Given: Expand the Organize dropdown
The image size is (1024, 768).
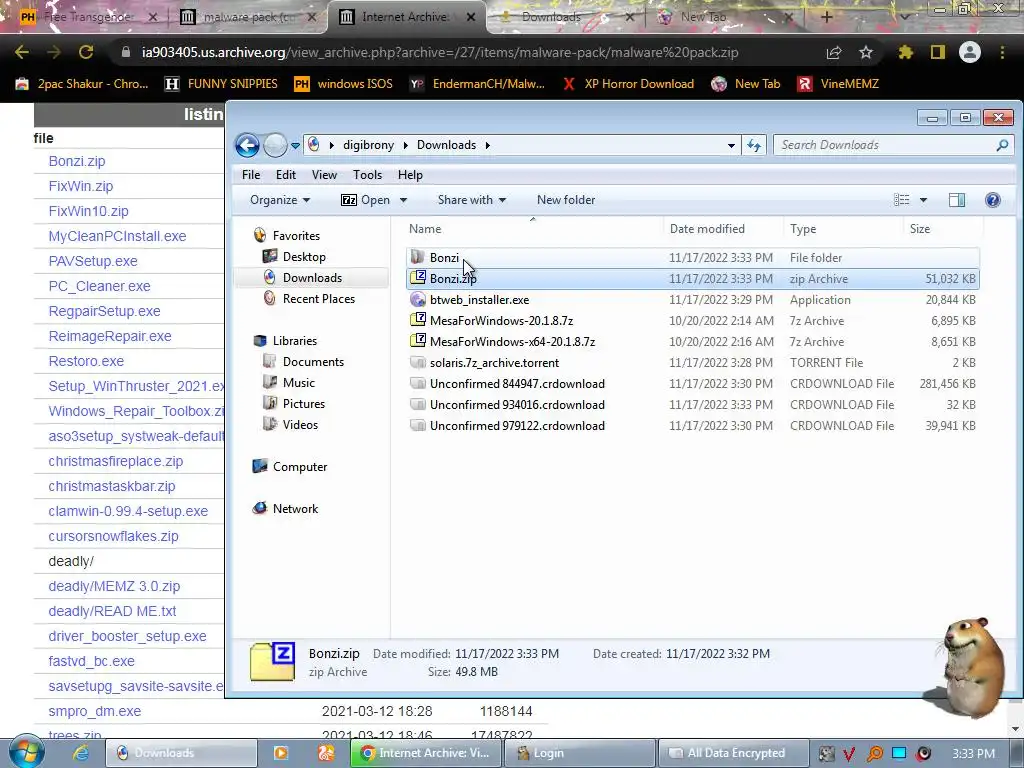Looking at the screenshot, I should click(280, 200).
